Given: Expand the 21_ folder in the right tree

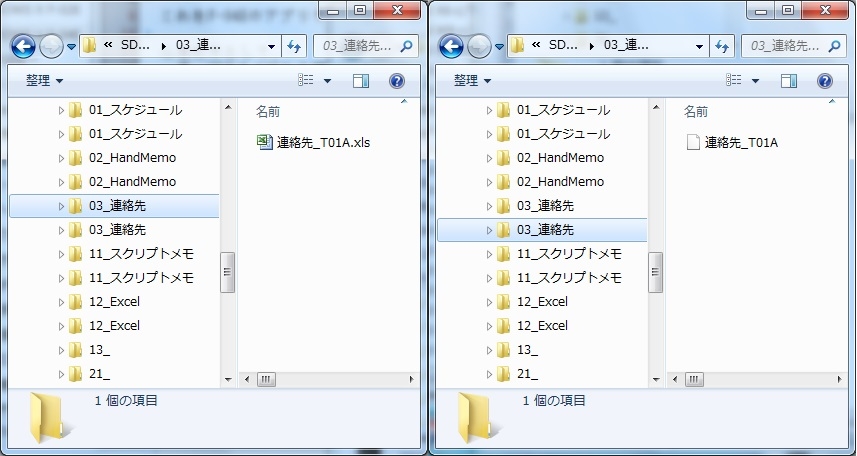Looking at the screenshot, I should [489, 374].
